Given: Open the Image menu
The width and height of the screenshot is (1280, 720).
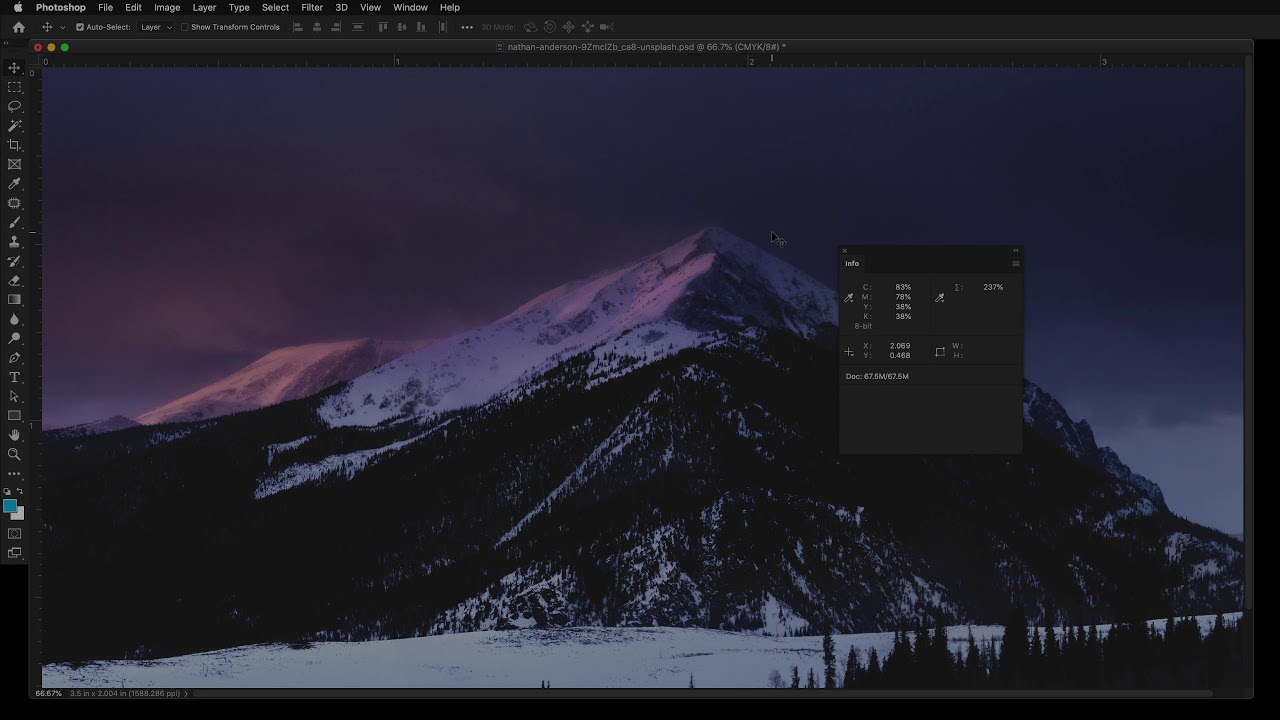Looking at the screenshot, I should (x=167, y=7).
